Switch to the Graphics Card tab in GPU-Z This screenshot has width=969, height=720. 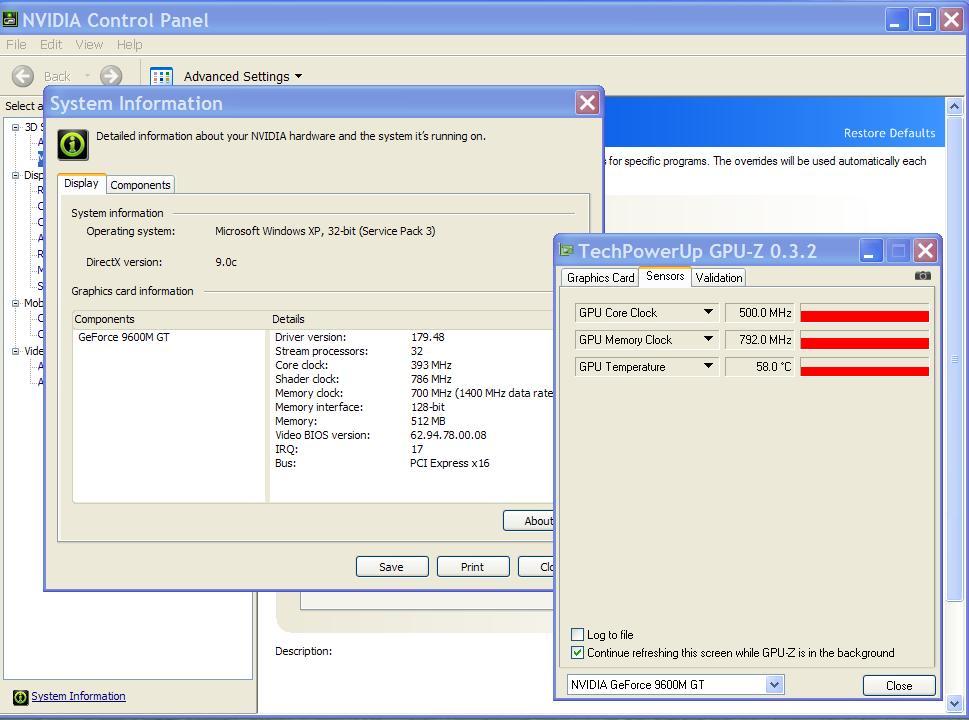pyautogui.click(x=600, y=277)
